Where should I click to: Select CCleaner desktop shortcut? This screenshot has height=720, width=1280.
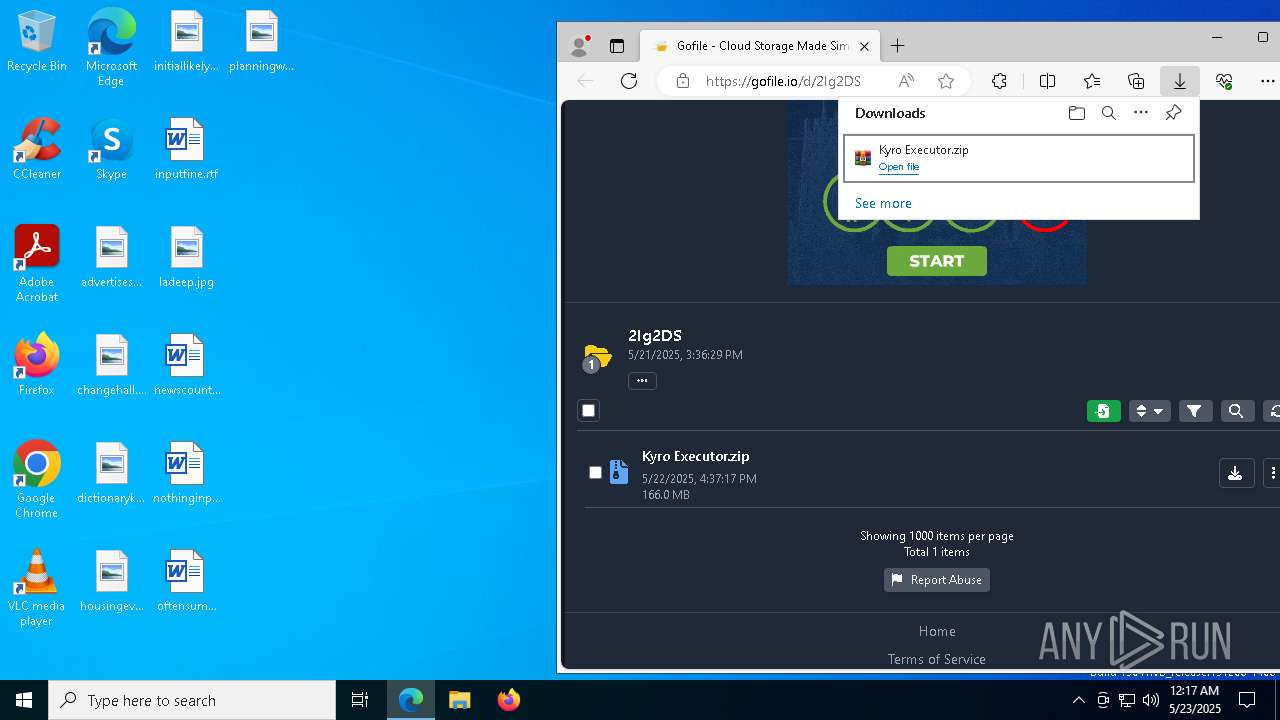(37, 148)
